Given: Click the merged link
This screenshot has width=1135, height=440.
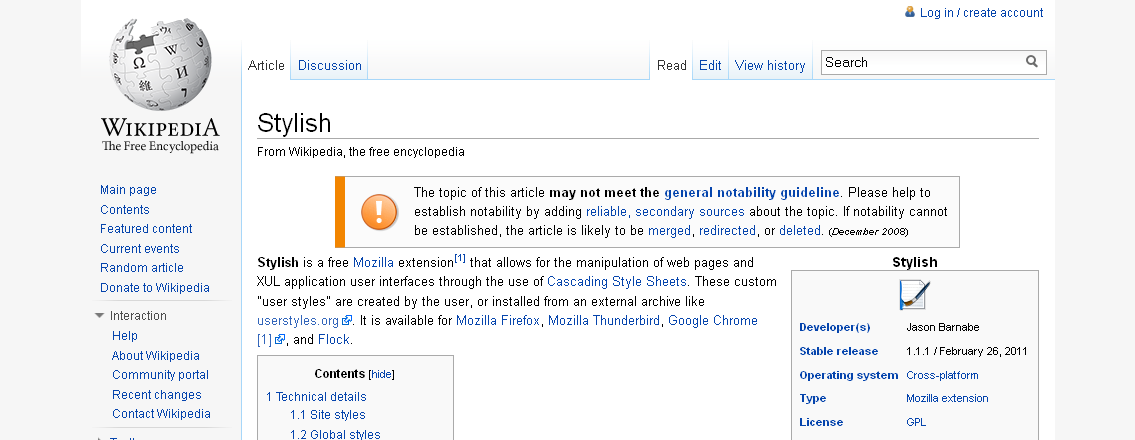Looking at the screenshot, I should click(x=670, y=231).
